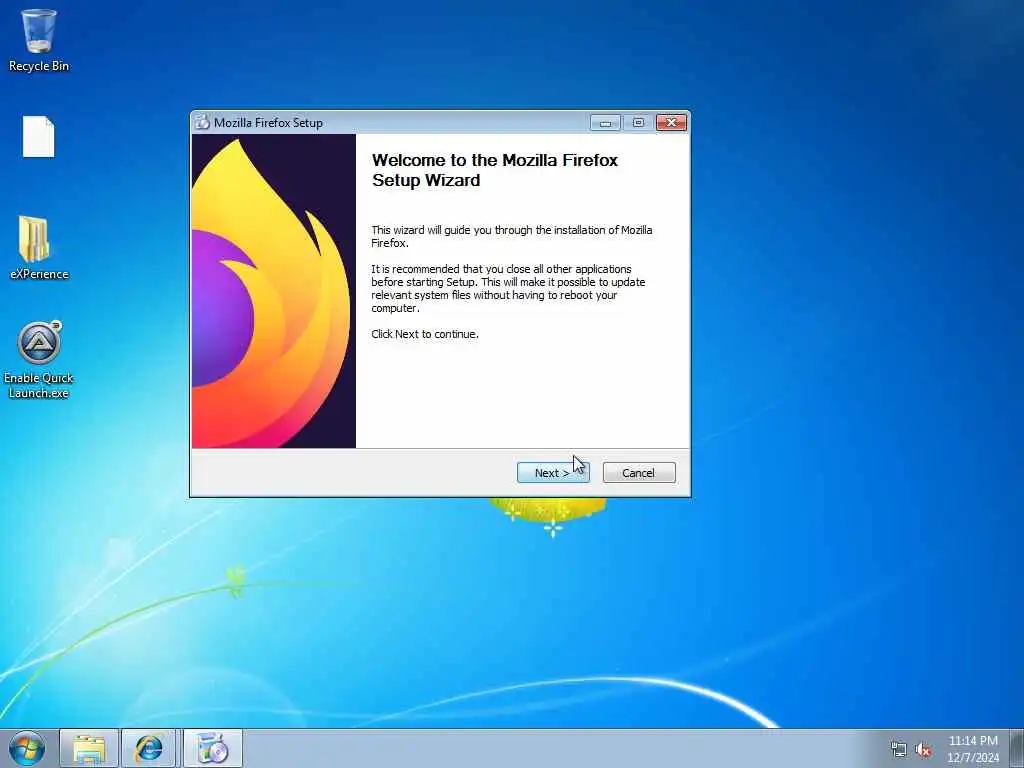Open the Recycle Bin desktop icon
The image size is (1024, 768).
39,40
